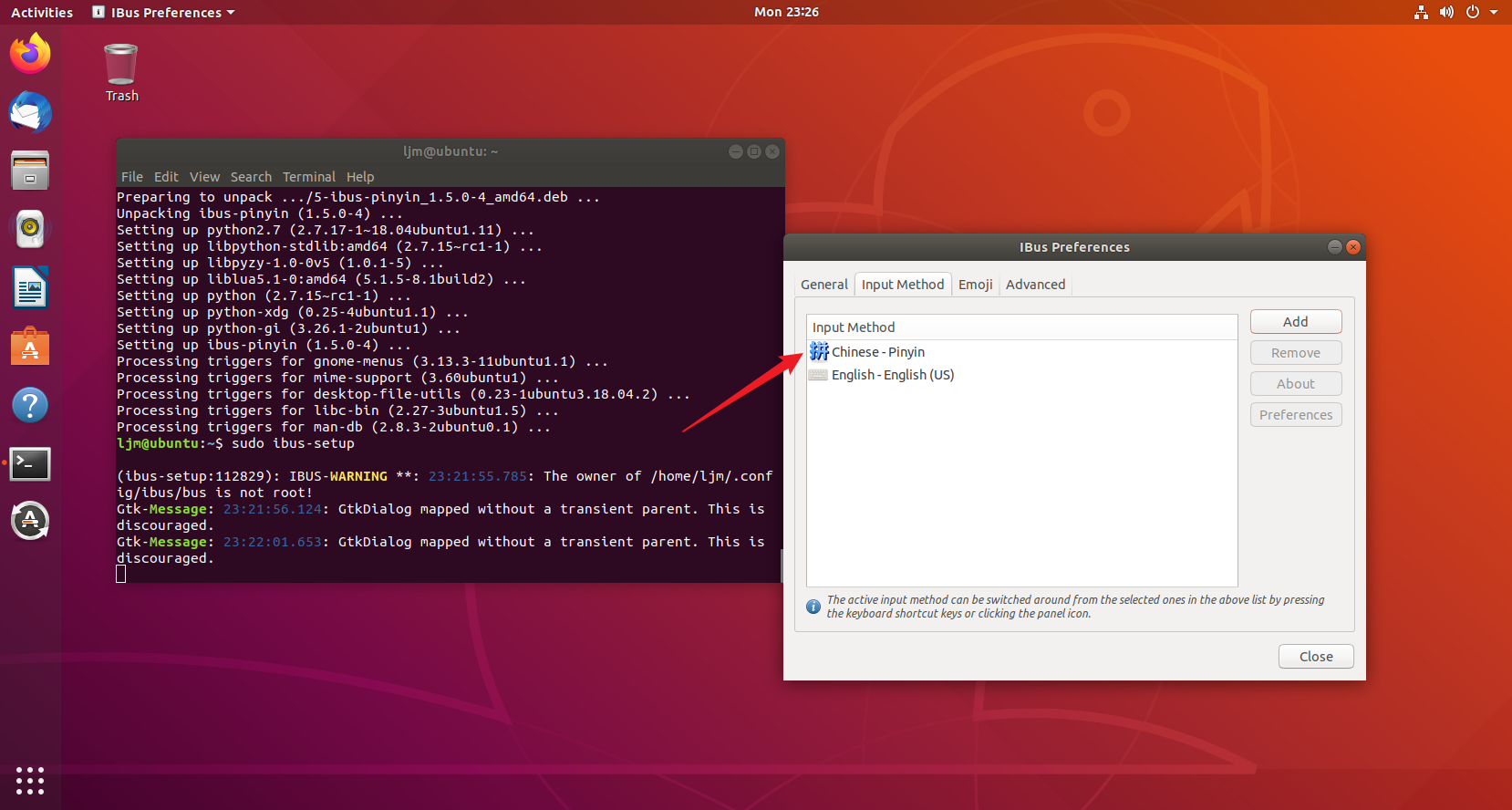Close IBus Preferences via the red title bar button
Image resolution: width=1512 pixels, height=810 pixels.
pos(1353,247)
